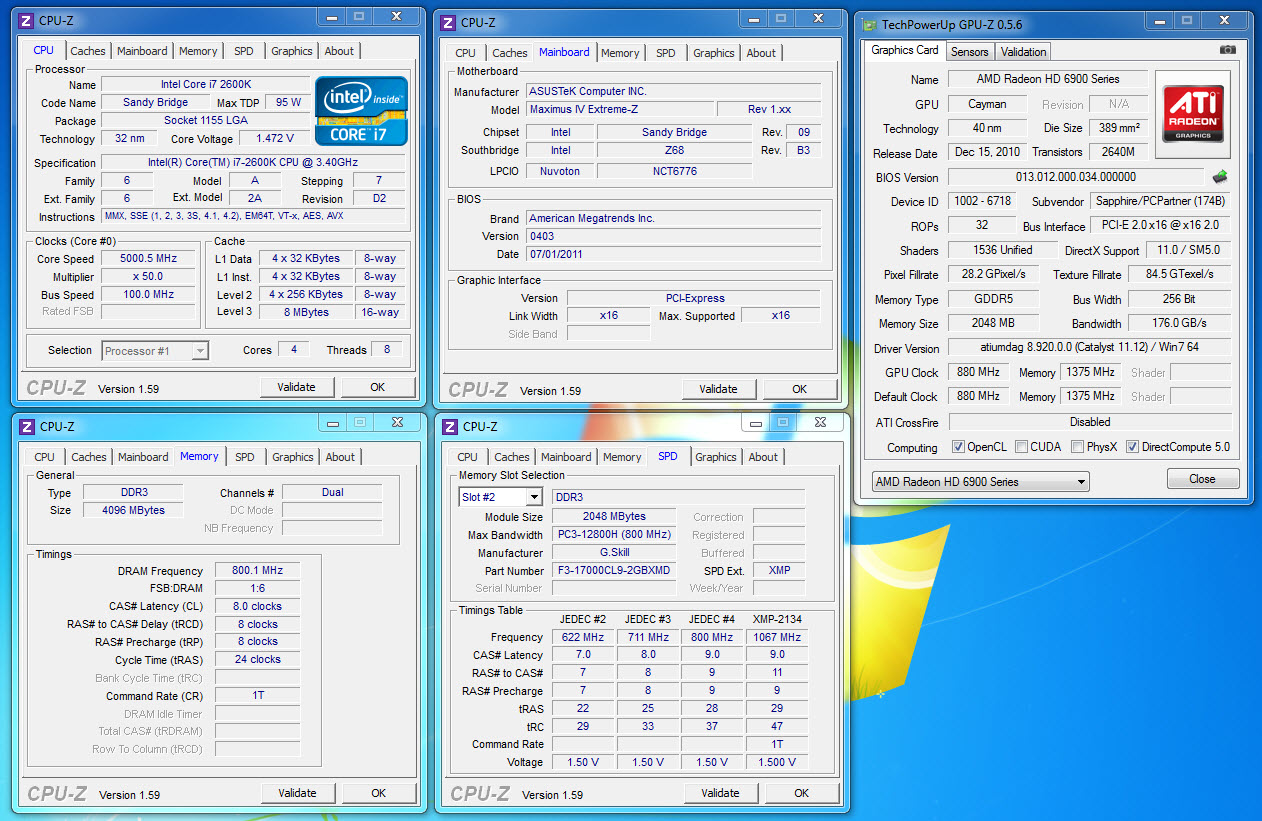Open Mainboard tab in the CPU window

click(x=142, y=51)
